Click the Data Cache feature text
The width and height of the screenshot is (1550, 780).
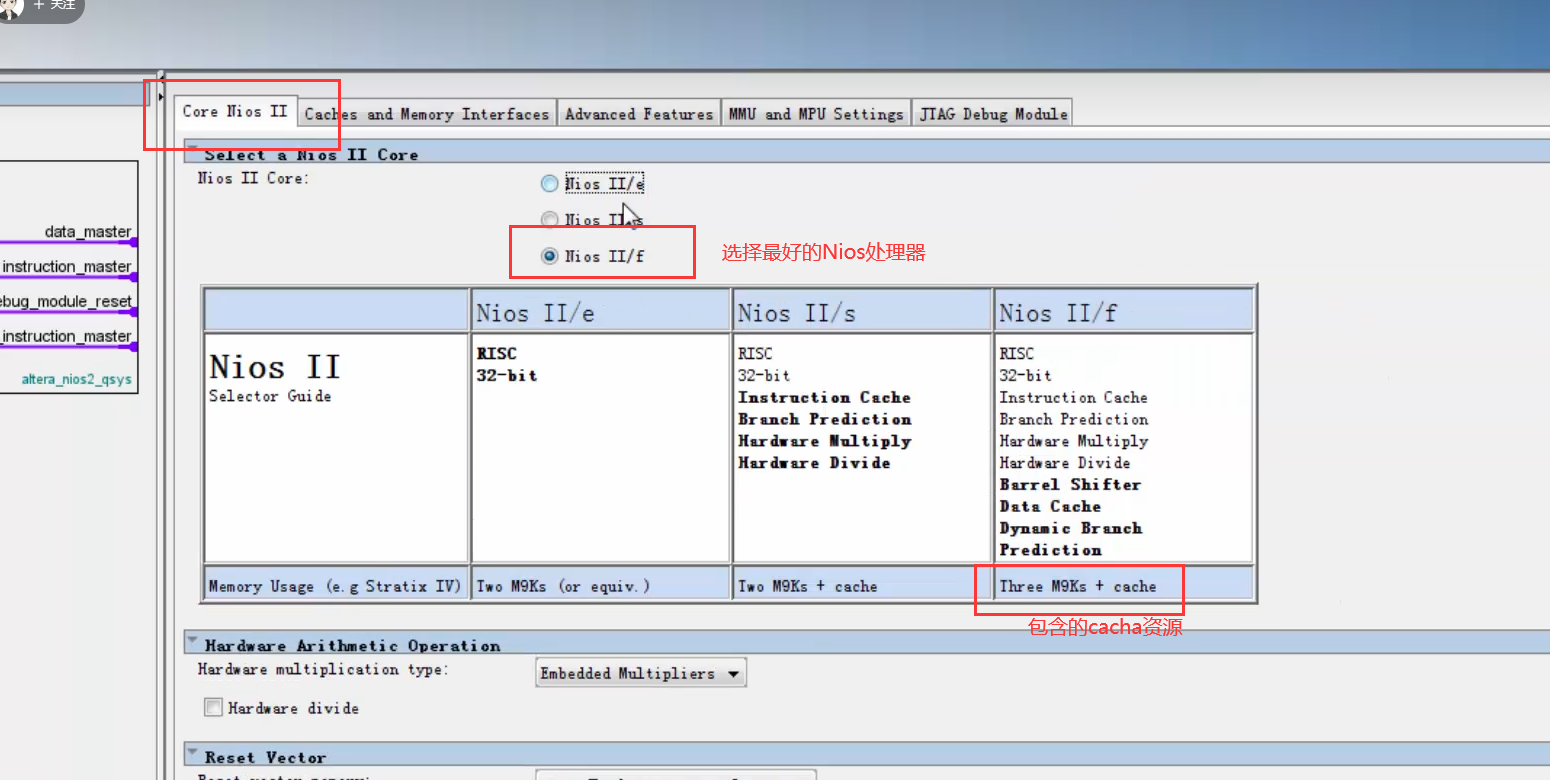coord(1050,506)
